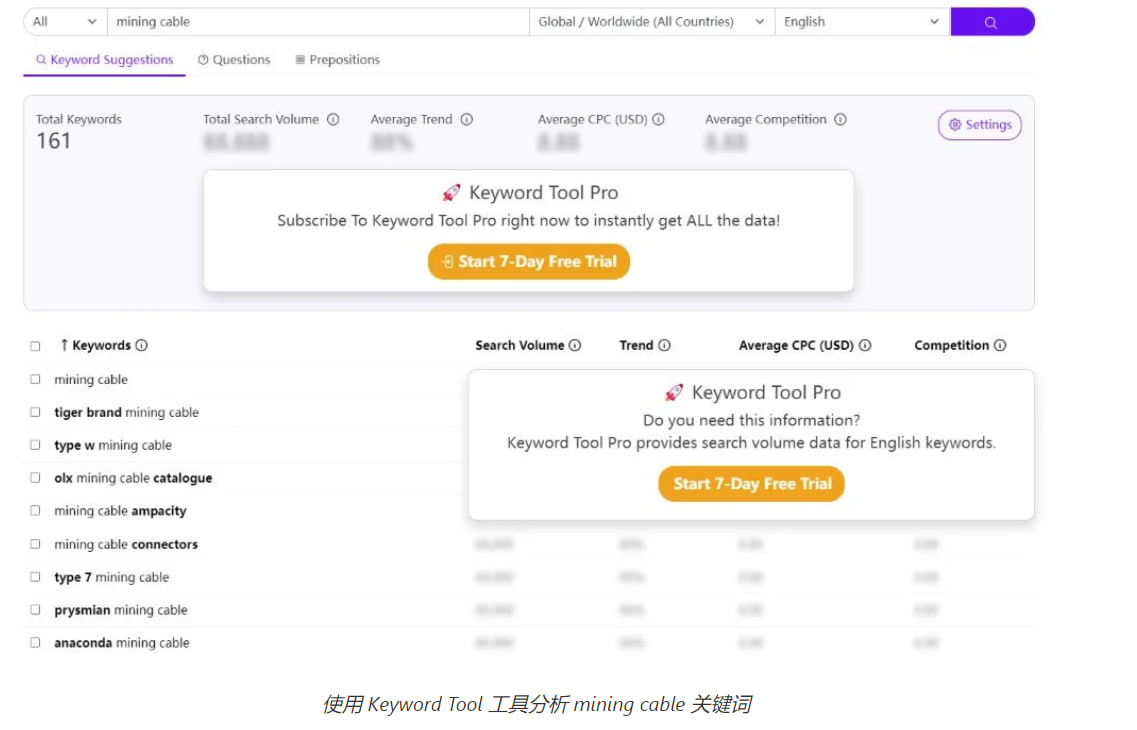This screenshot has width=1137, height=730.
Task: Check 'mining cable ampacity' checkbox
Action: pos(35,510)
